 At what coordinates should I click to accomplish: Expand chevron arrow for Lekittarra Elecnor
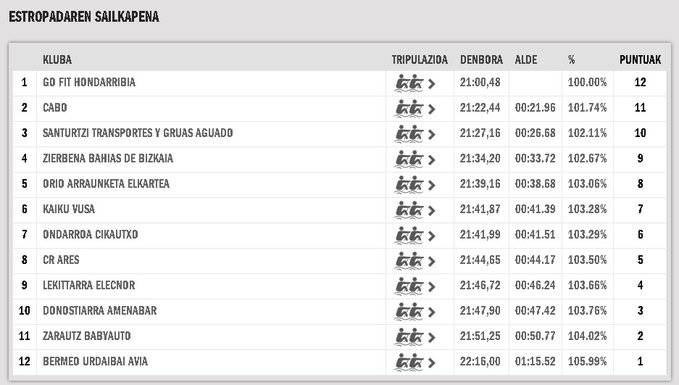431,287
